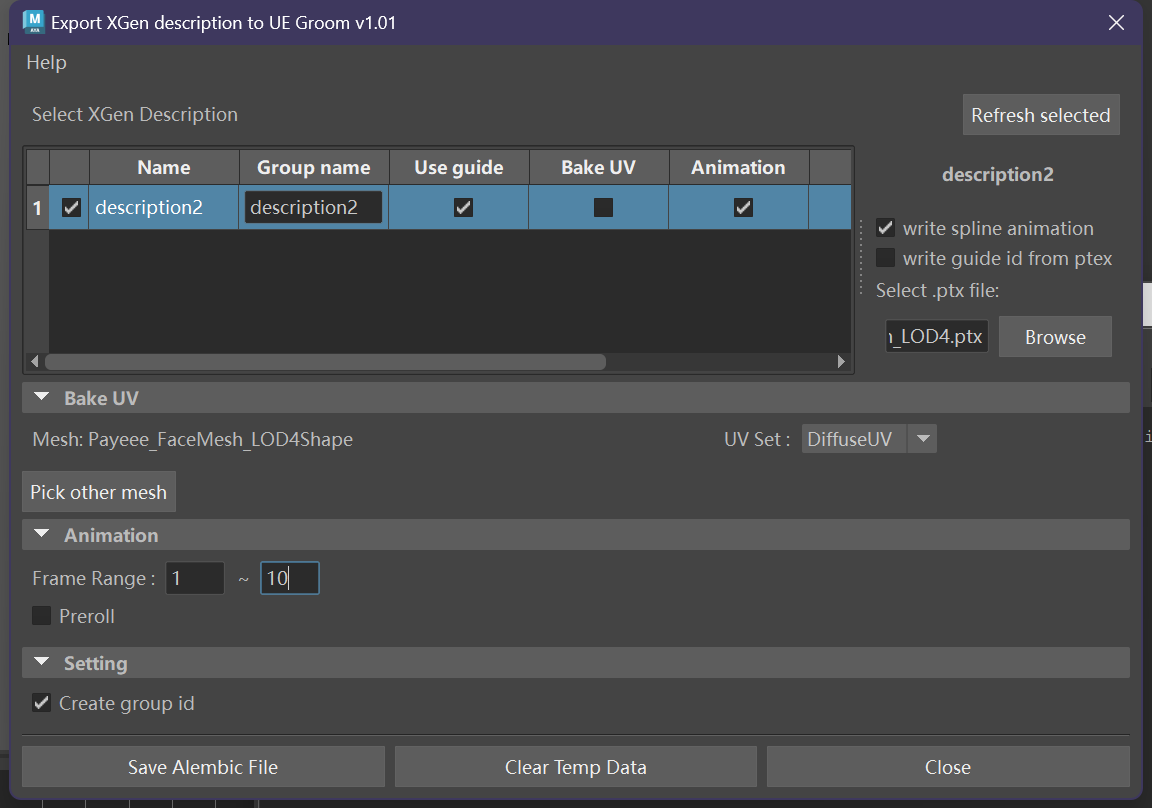Toggle description2 row enable checkbox
This screenshot has width=1152, height=808.
(71, 208)
